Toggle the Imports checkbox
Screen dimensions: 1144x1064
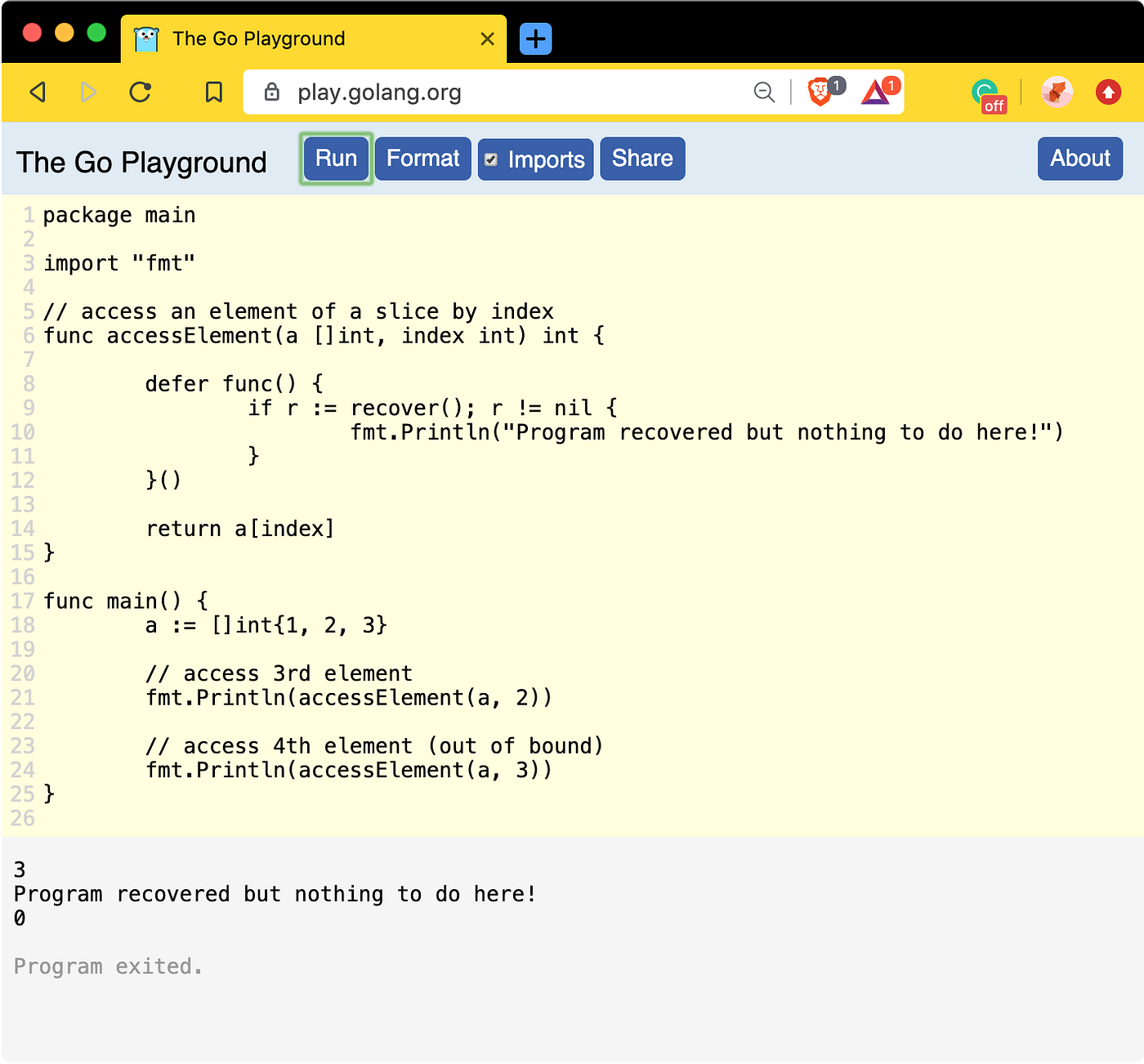pos(491,159)
